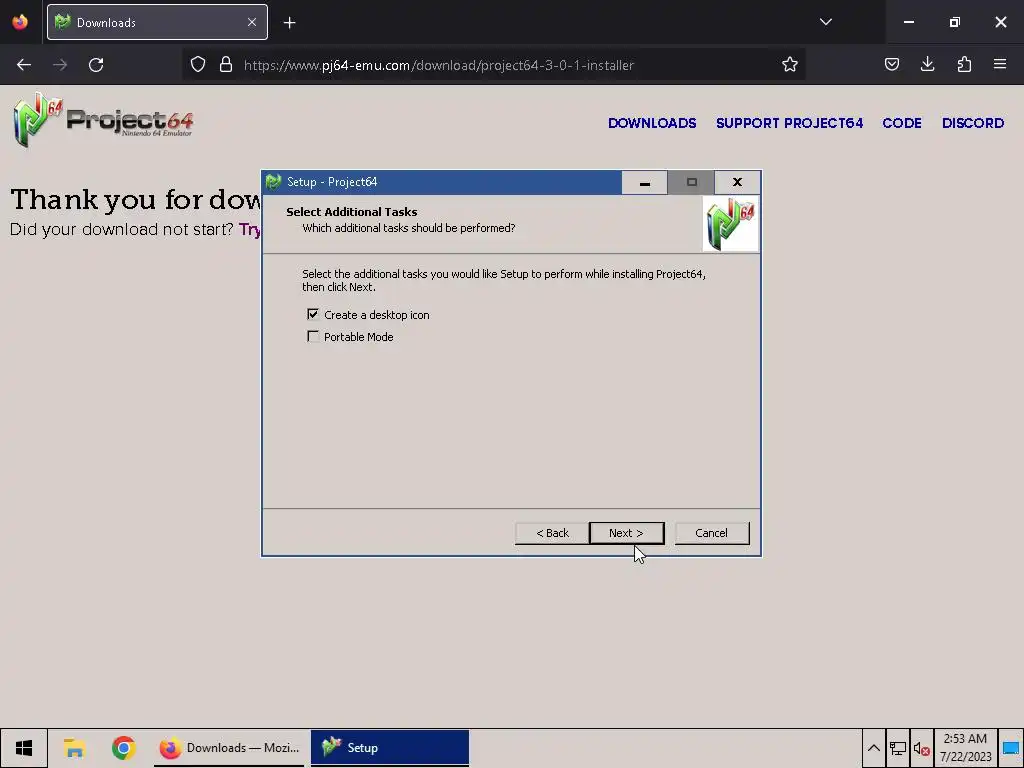Select the Setup taskbar item
The width and height of the screenshot is (1024, 768).
(x=389, y=748)
